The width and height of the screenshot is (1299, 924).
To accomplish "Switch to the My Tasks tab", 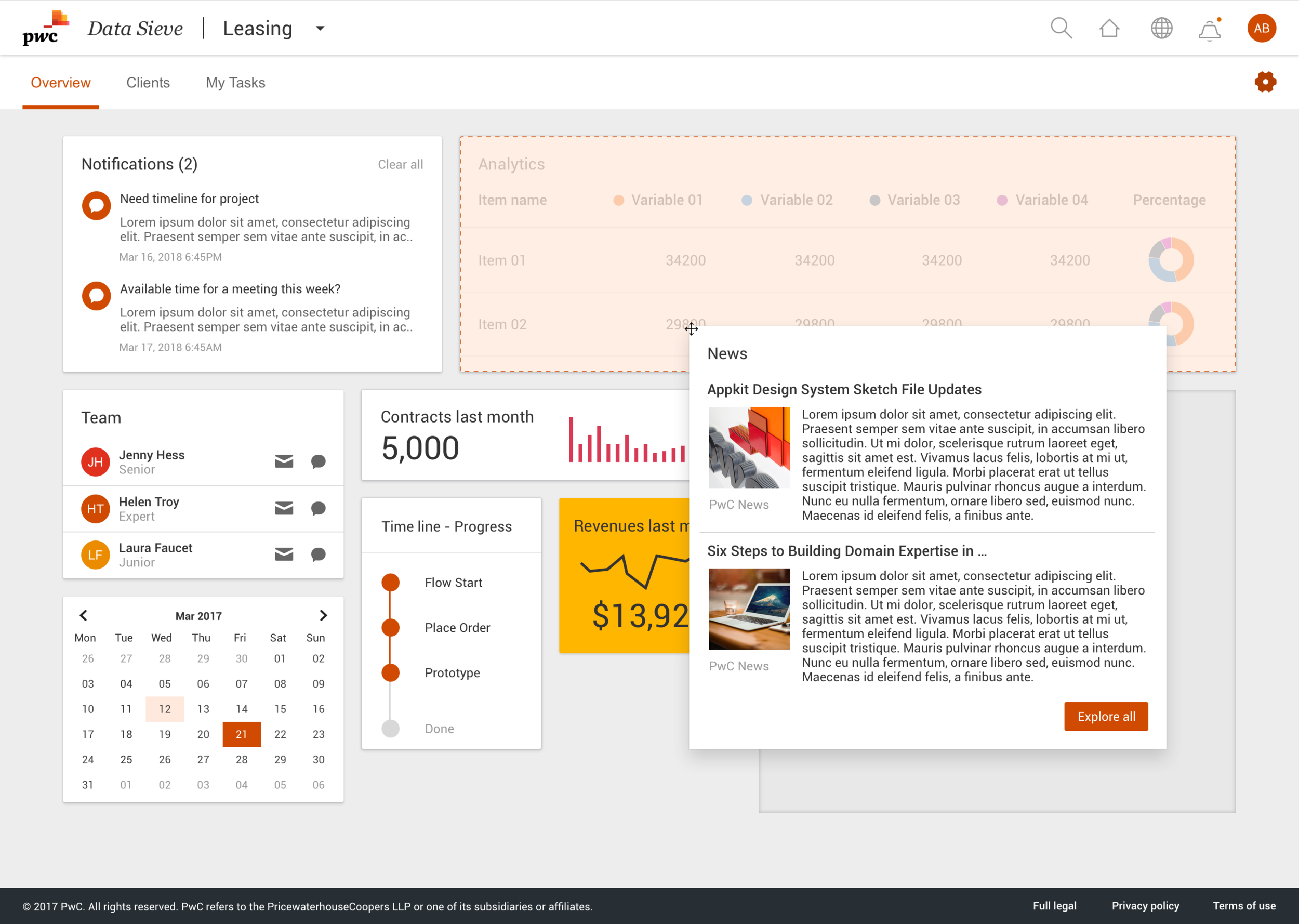I will [235, 83].
